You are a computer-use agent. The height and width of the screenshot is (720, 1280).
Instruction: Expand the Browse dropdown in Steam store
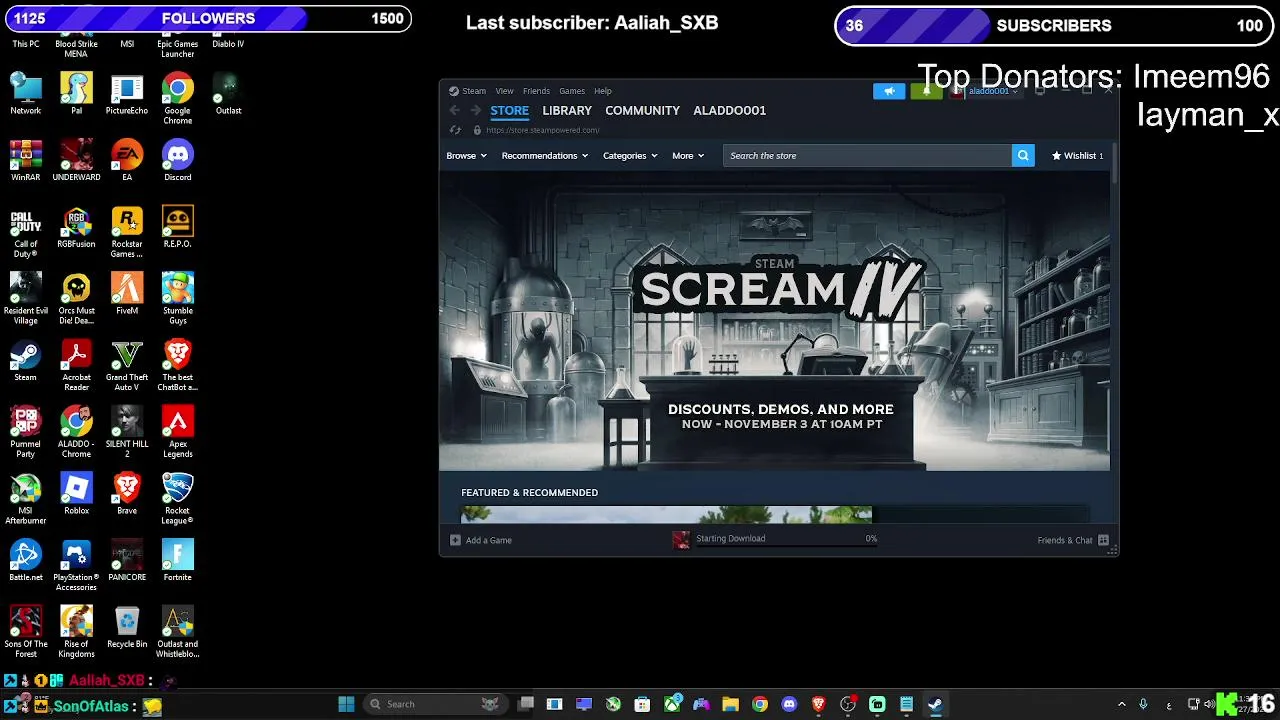click(x=466, y=156)
